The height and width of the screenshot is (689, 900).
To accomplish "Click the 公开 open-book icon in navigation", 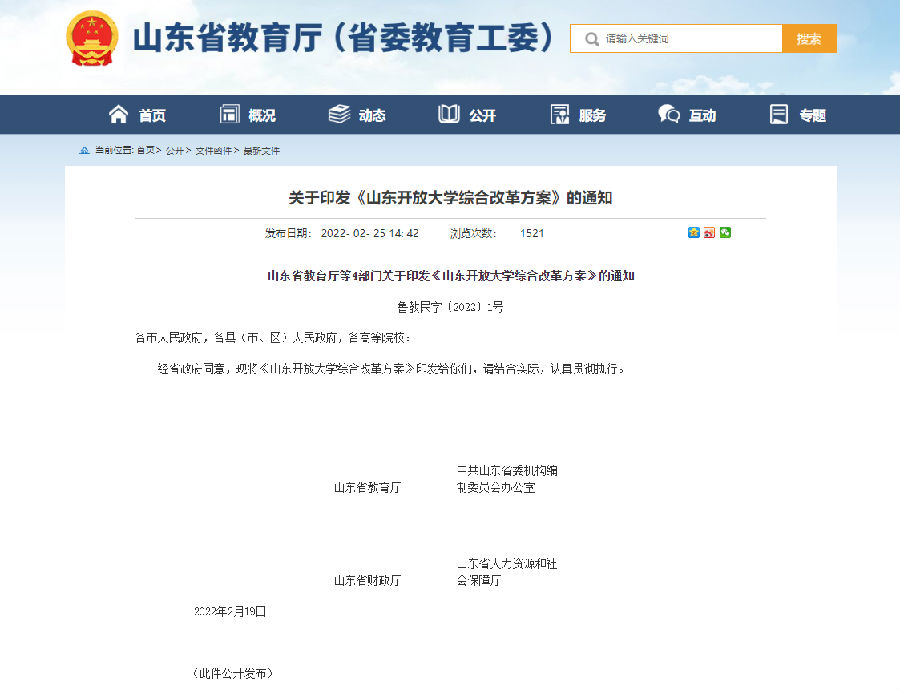I will click(449, 115).
